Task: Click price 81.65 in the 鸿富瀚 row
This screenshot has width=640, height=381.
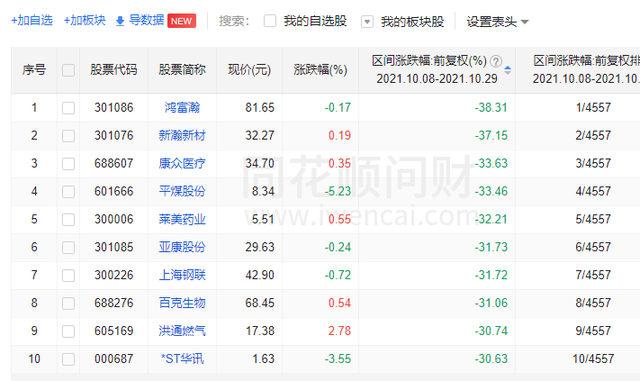Action: pyautogui.click(x=260, y=108)
